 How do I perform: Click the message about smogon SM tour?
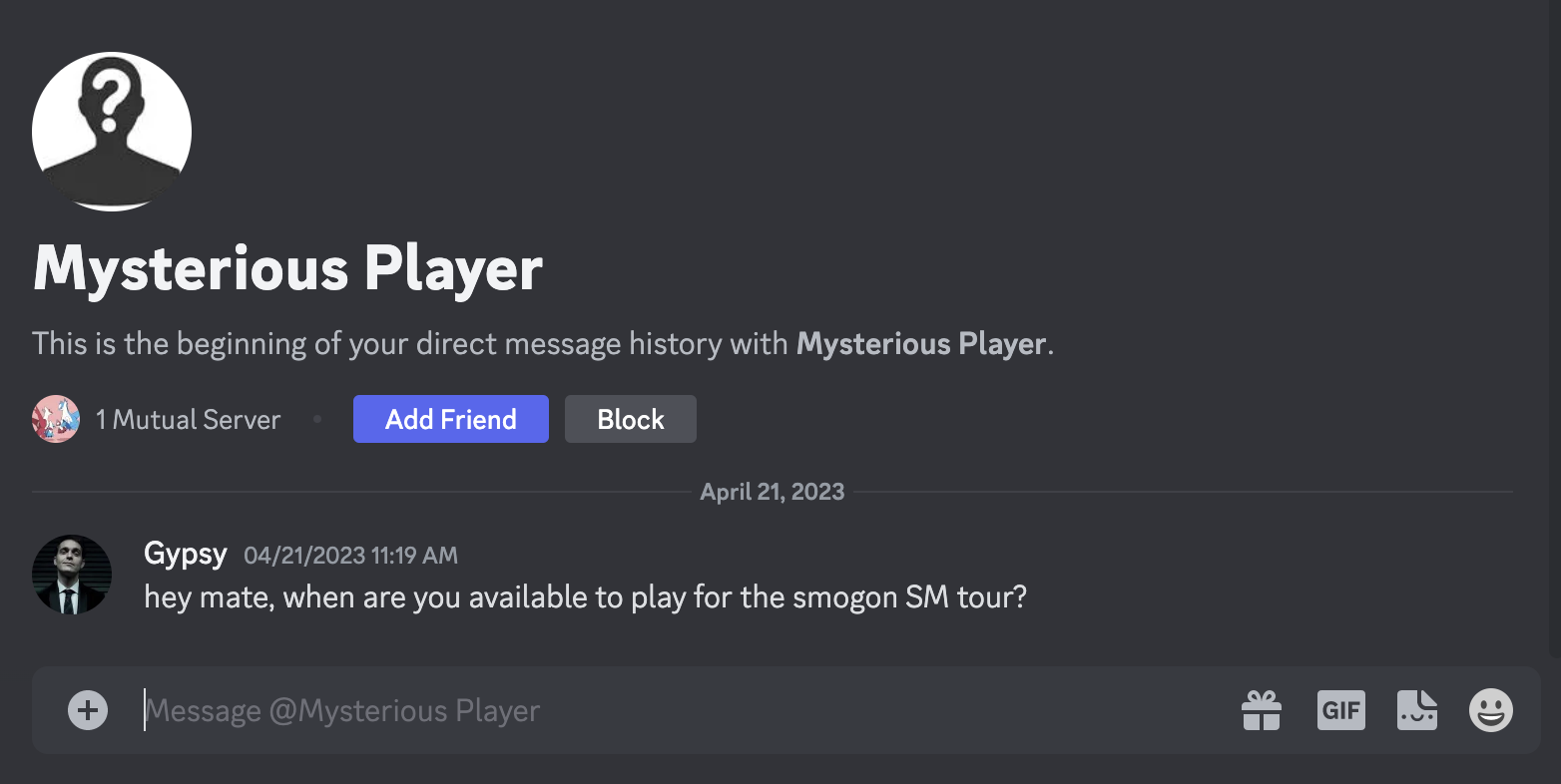[585, 597]
